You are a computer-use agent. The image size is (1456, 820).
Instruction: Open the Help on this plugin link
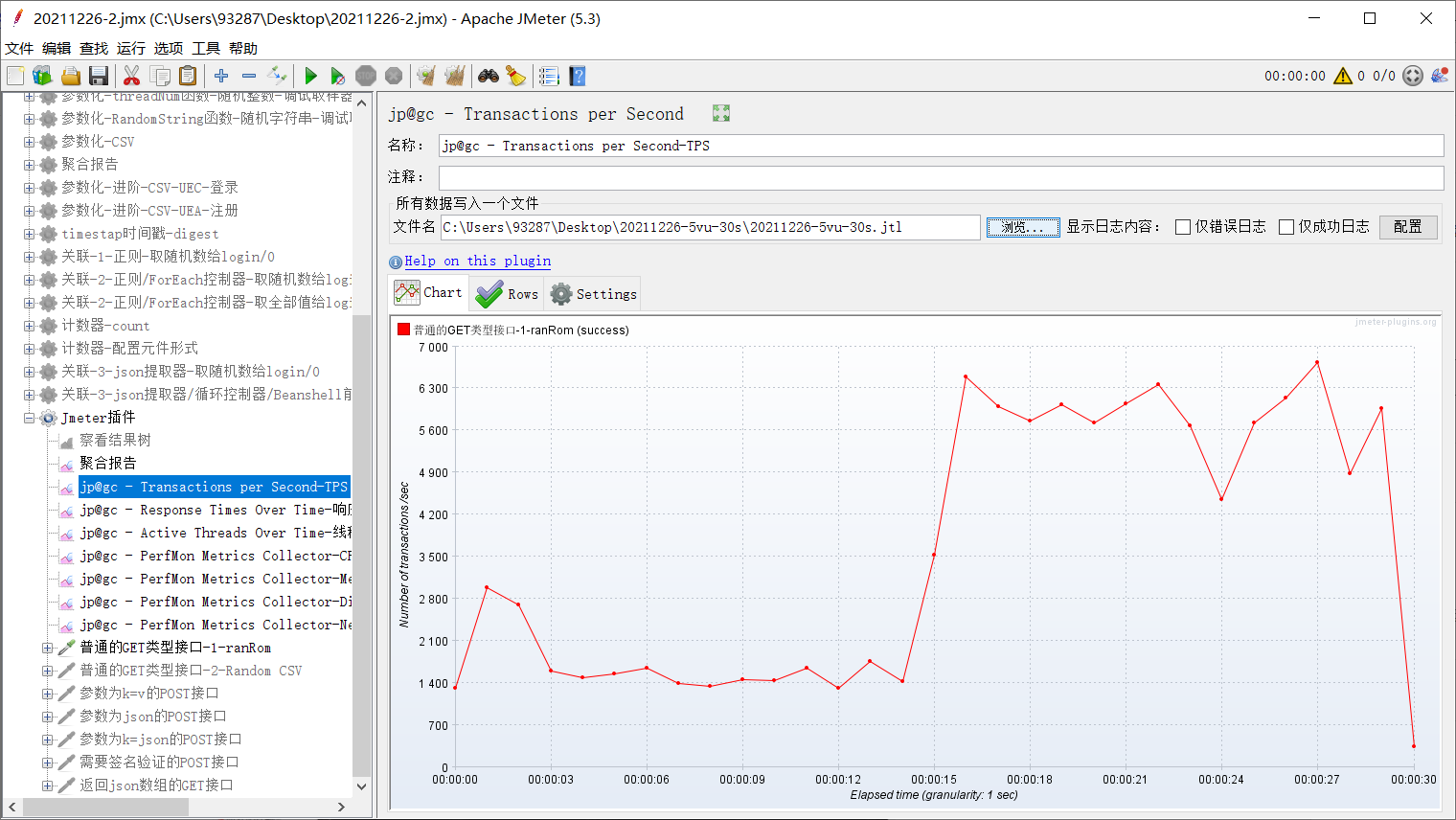[x=477, y=261]
